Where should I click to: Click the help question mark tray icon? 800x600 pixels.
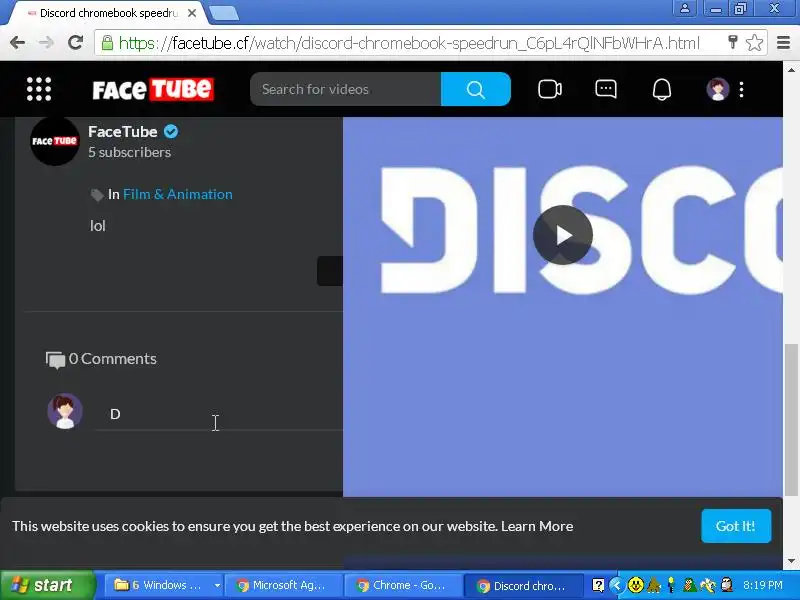coord(598,585)
